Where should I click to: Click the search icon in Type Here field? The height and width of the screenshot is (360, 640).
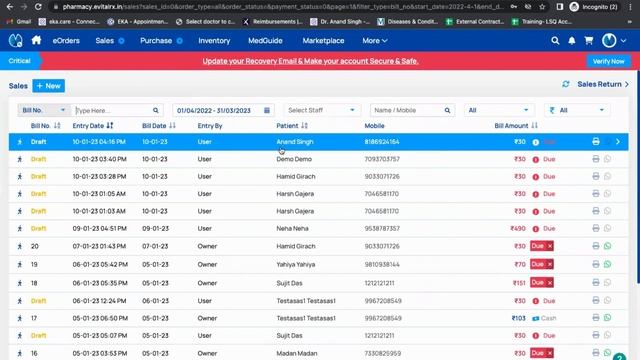point(156,110)
